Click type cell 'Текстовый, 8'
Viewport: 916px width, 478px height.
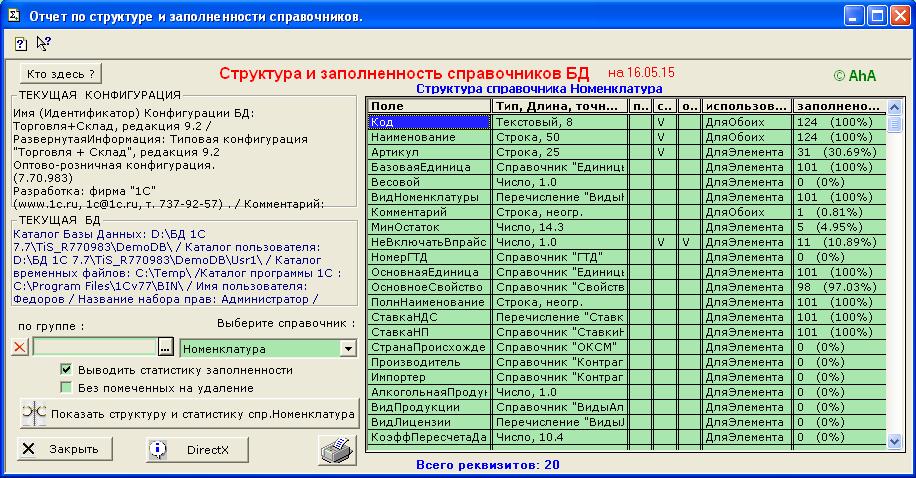[560, 122]
